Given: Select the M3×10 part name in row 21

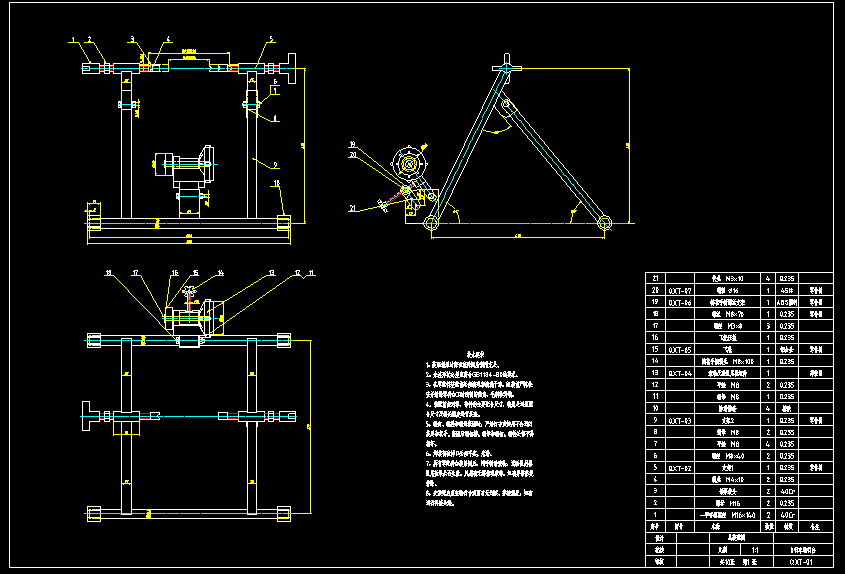Looking at the screenshot, I should click(729, 279).
